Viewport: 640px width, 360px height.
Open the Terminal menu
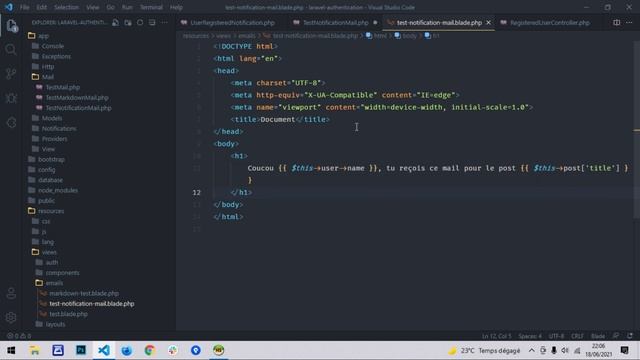pyautogui.click(x=151, y=7)
